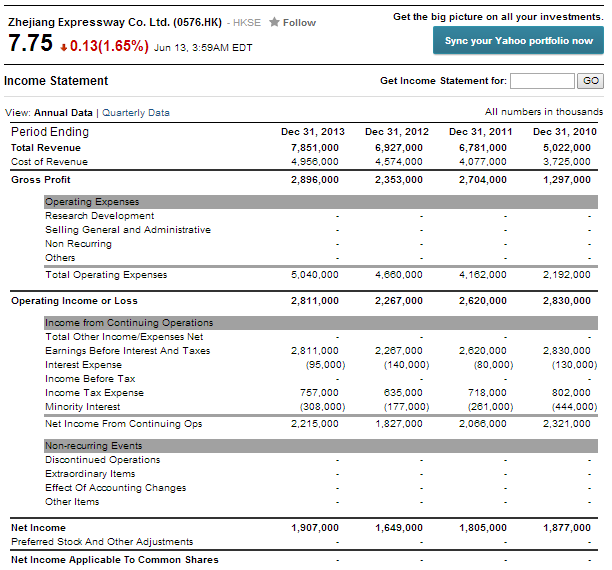Click Income Tax Expense value 757,000
The width and height of the screenshot is (612, 570).
click(319, 393)
